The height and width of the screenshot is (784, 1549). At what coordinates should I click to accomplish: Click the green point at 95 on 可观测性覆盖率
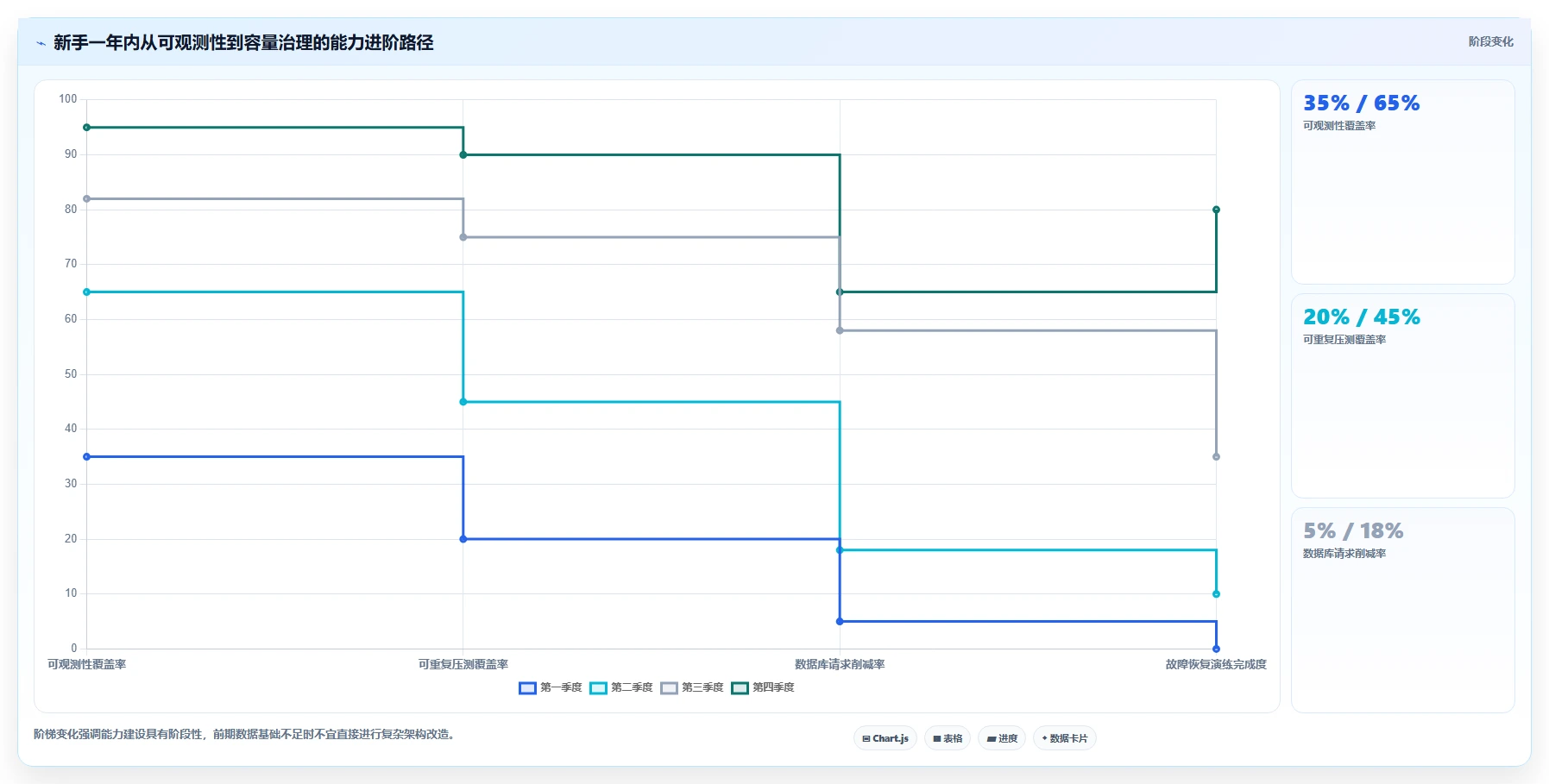click(86, 128)
